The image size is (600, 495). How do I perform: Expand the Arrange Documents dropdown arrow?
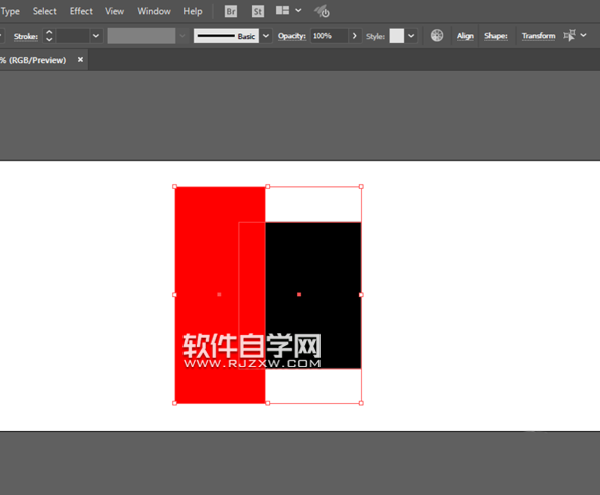[298, 11]
